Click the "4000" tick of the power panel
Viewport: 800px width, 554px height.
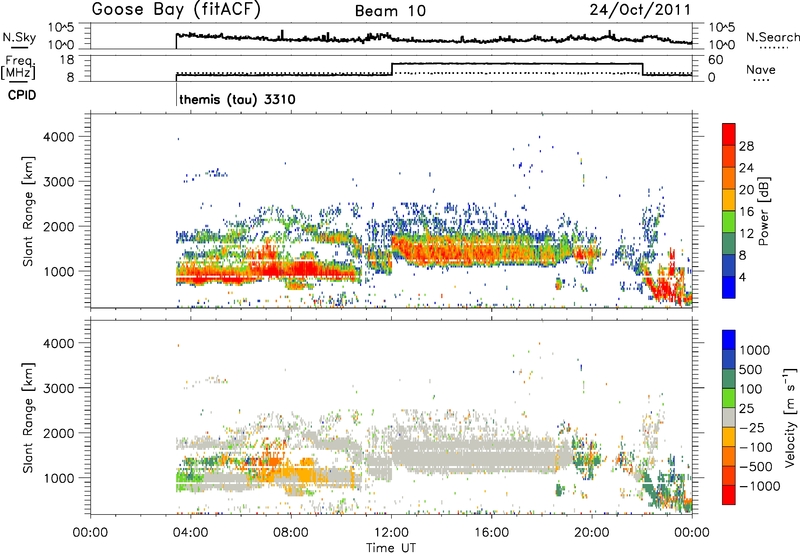click(58, 137)
